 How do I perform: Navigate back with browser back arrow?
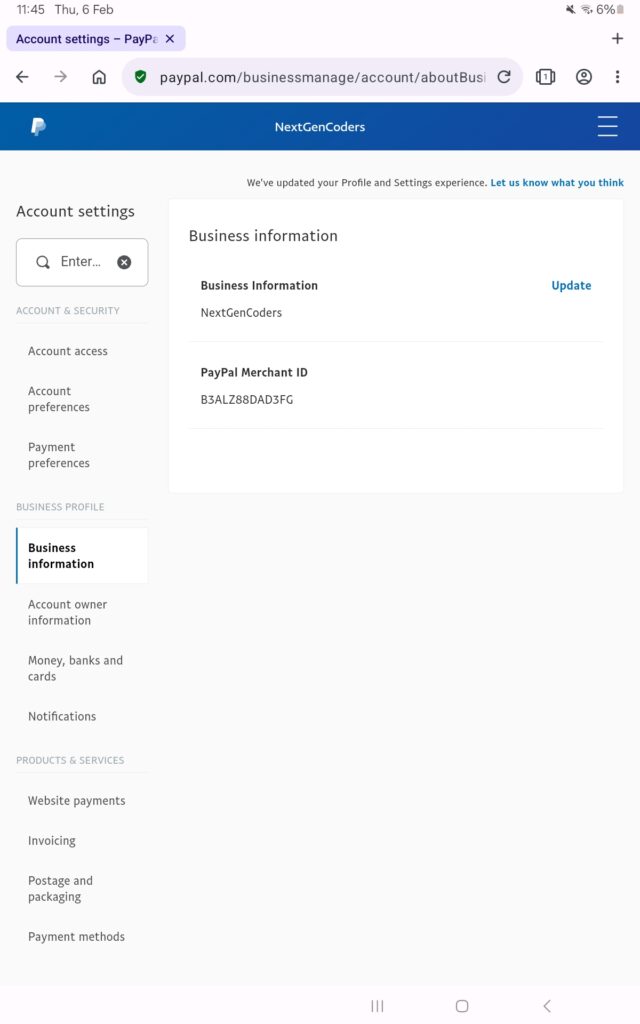[x=23, y=77]
